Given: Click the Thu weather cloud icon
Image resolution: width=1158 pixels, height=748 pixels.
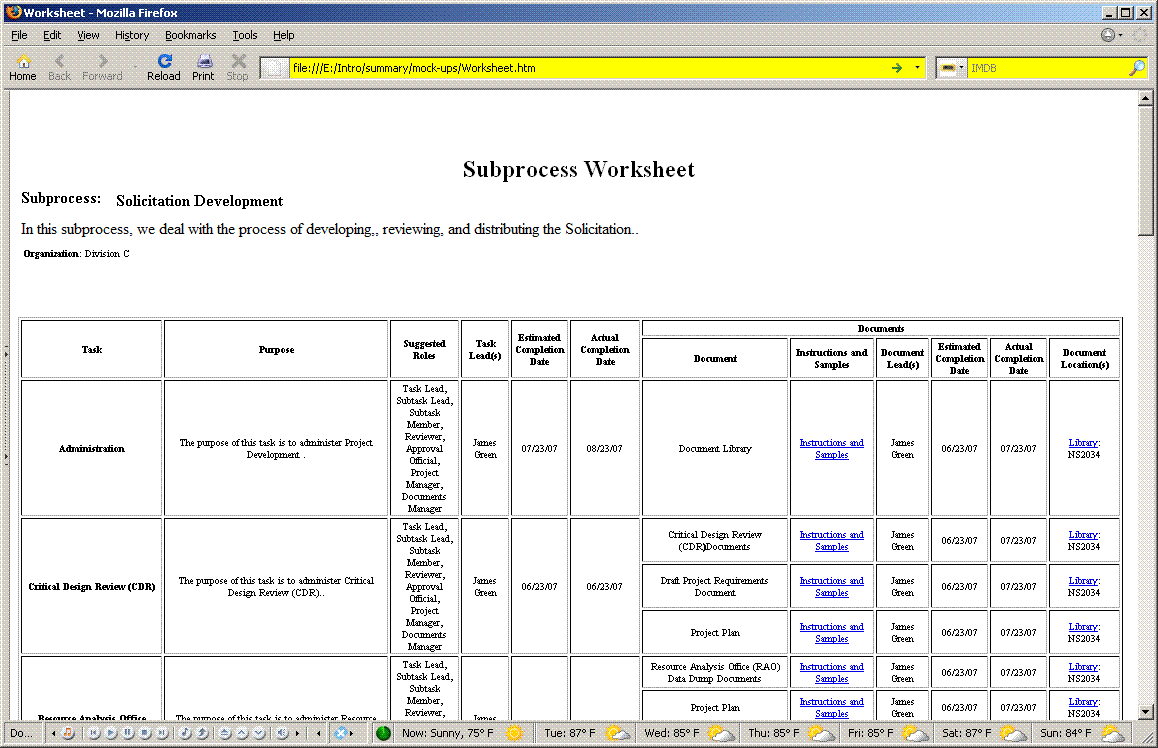Looking at the screenshot, I should tap(821, 733).
